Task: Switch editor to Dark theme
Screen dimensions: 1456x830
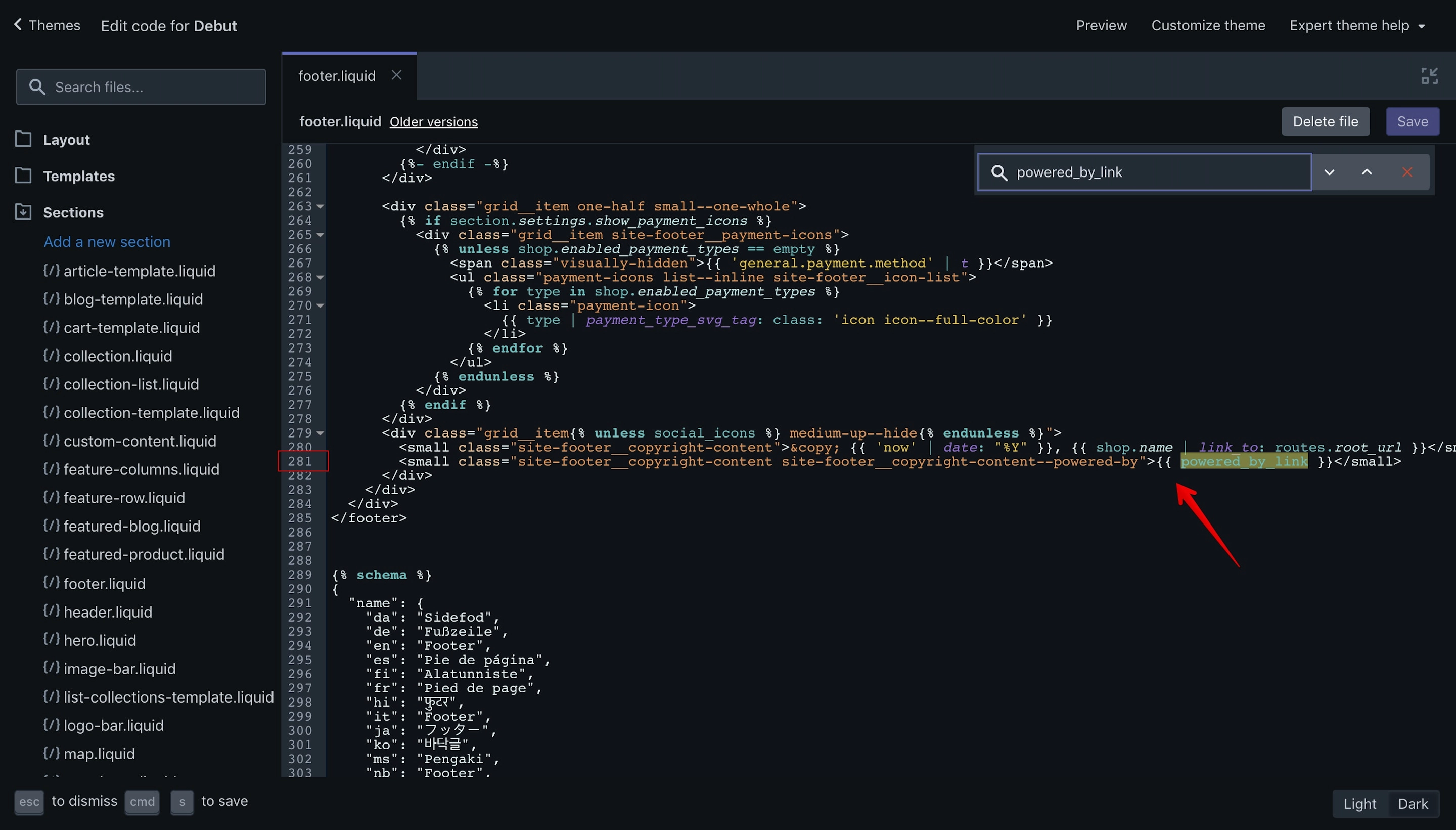Action: tap(1413, 804)
